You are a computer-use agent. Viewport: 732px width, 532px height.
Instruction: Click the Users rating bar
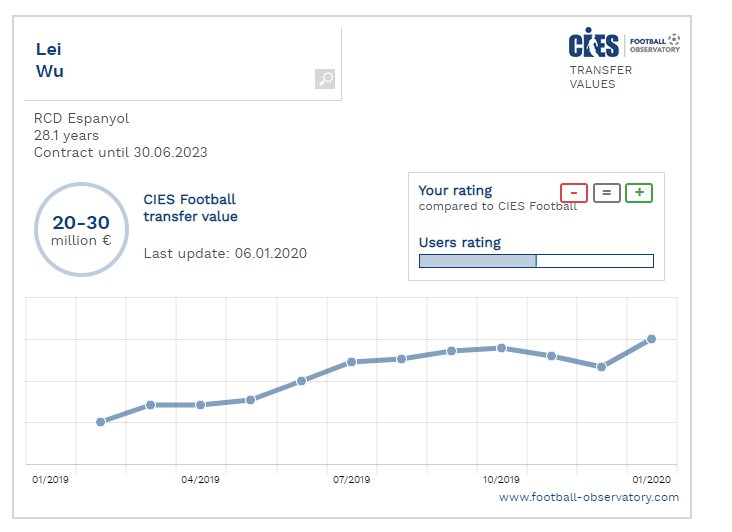tap(535, 261)
